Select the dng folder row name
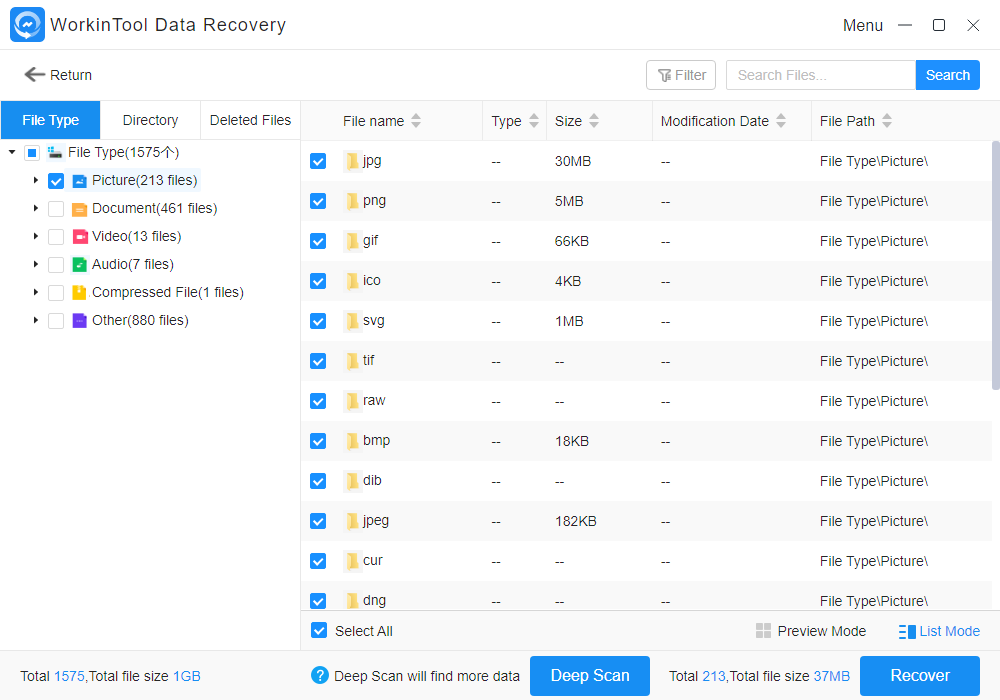This screenshot has height=700, width=1000. pos(374,600)
